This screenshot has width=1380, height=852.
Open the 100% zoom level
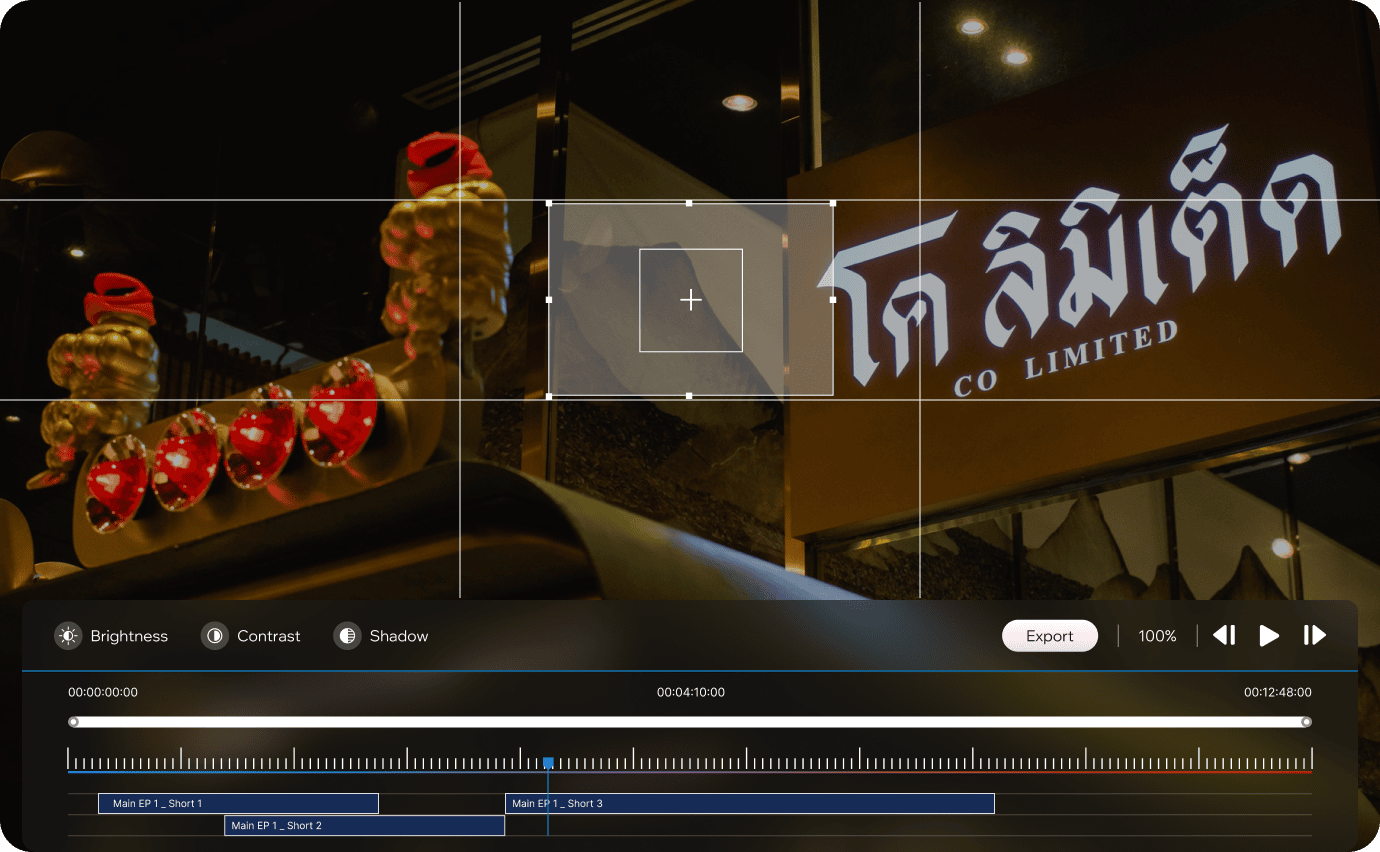point(1157,636)
